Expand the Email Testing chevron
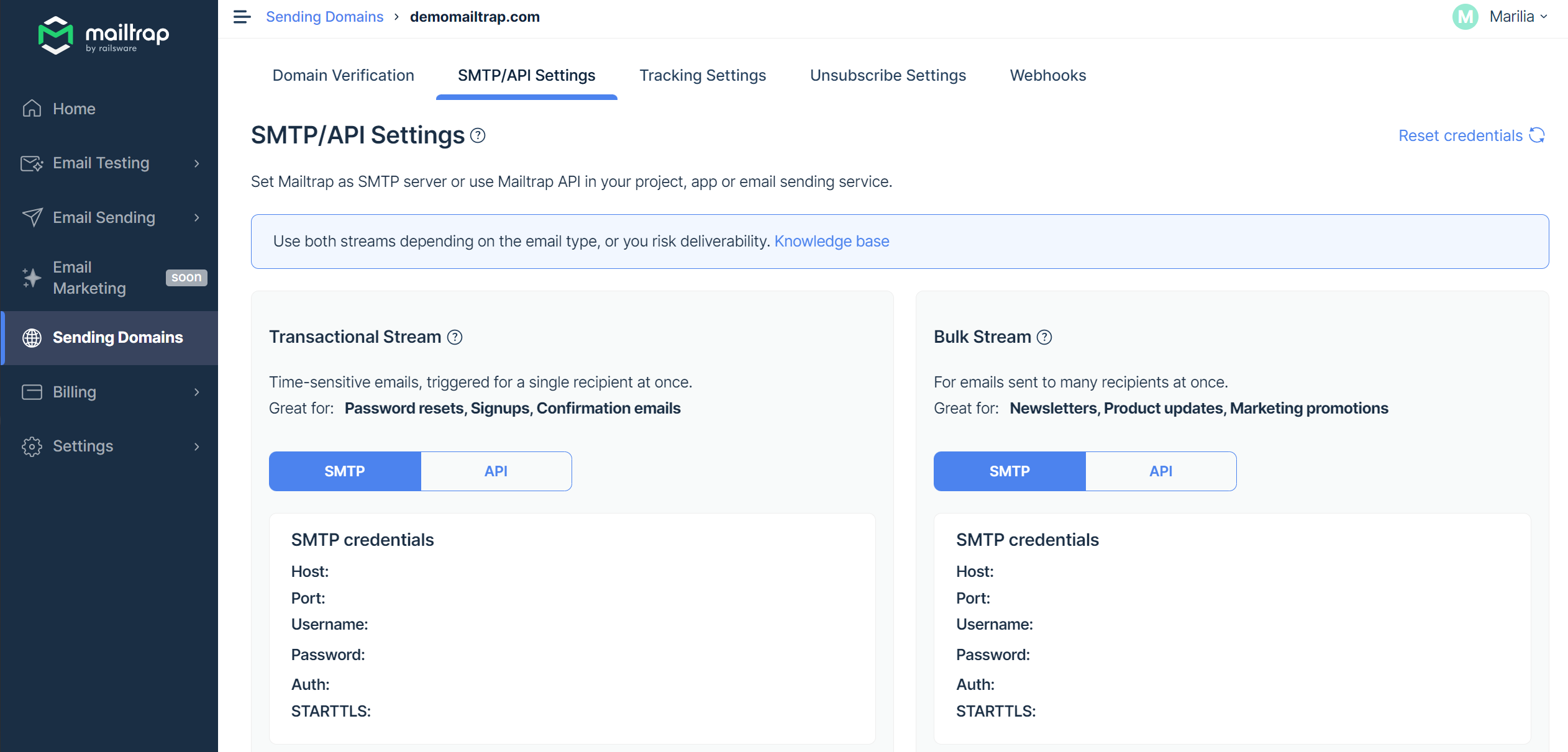Viewport: 1568px width, 752px height. click(197, 163)
